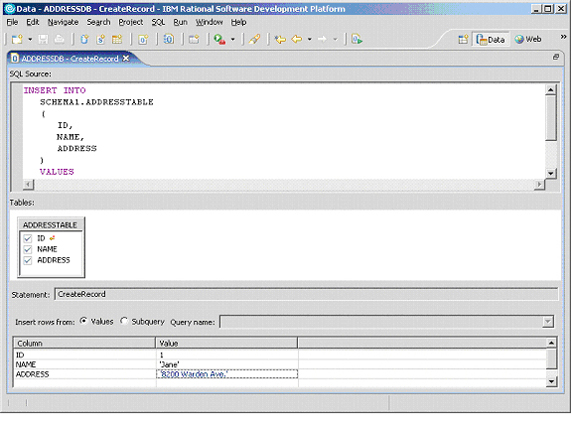
Task: Close the ADDRESSDB - CreateRecord tab
Action: [125, 58]
